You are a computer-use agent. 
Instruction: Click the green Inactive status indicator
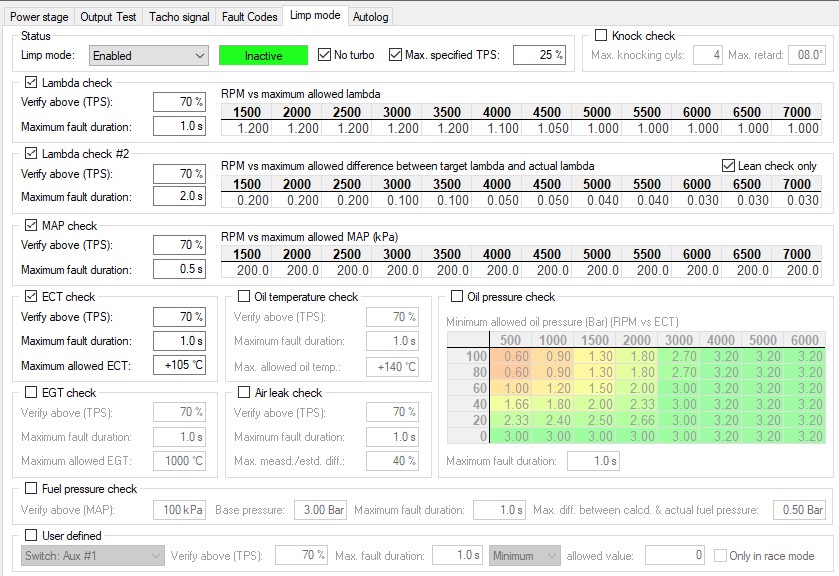[x=264, y=56]
